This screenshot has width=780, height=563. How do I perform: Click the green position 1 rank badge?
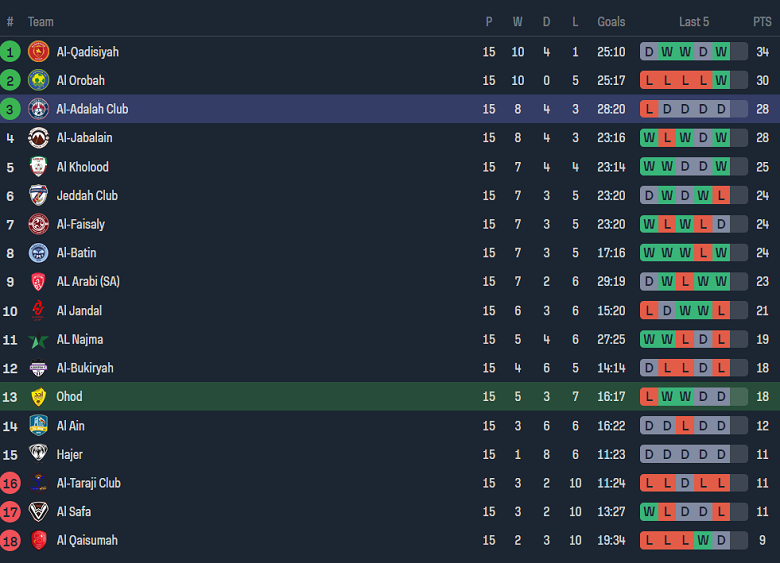click(x=10, y=52)
